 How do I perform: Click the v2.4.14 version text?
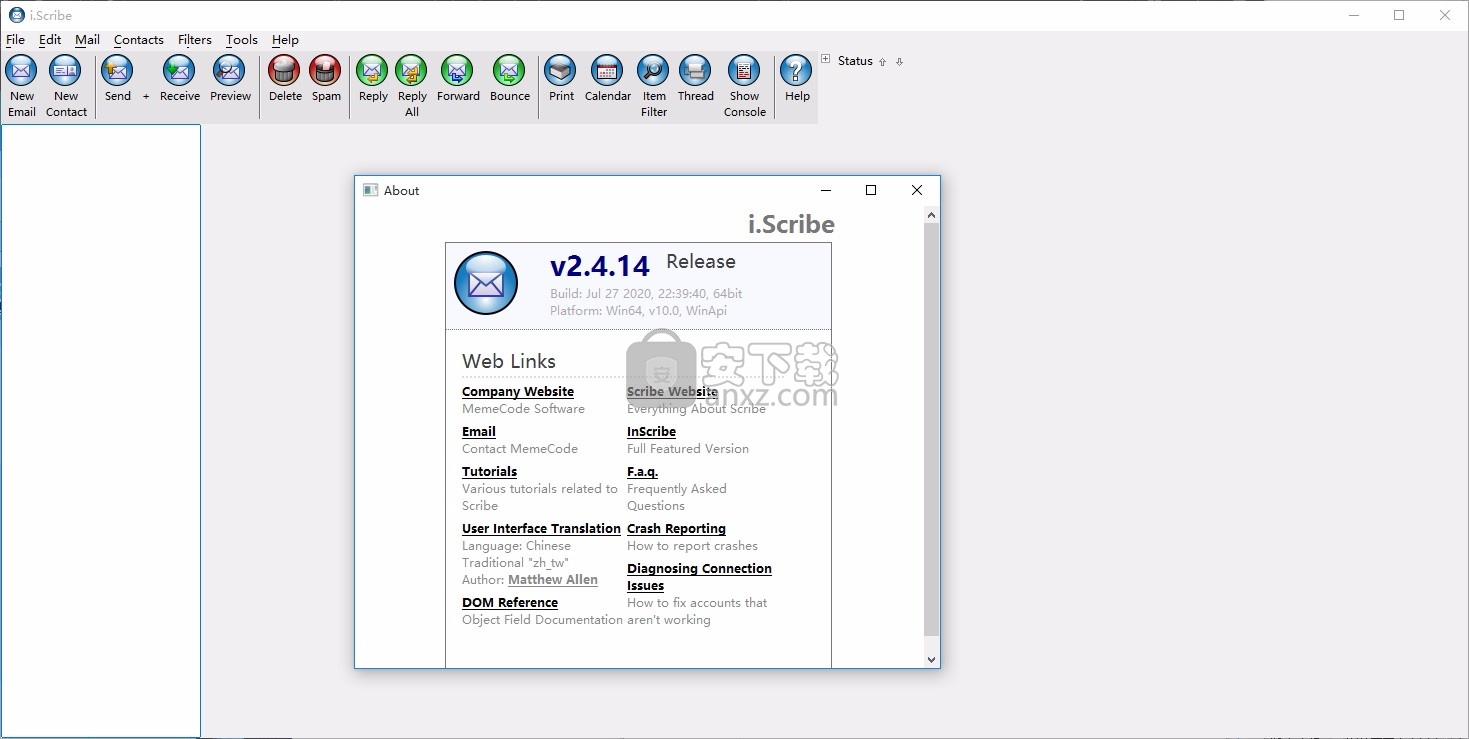[600, 266]
